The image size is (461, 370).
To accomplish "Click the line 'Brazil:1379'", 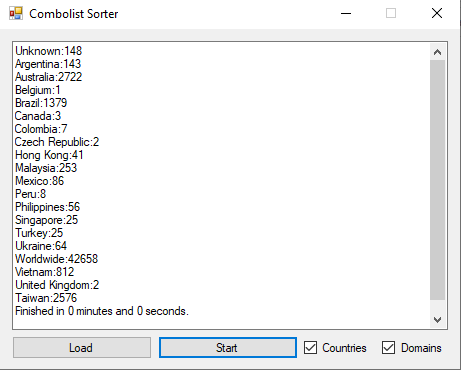I will [41, 103].
